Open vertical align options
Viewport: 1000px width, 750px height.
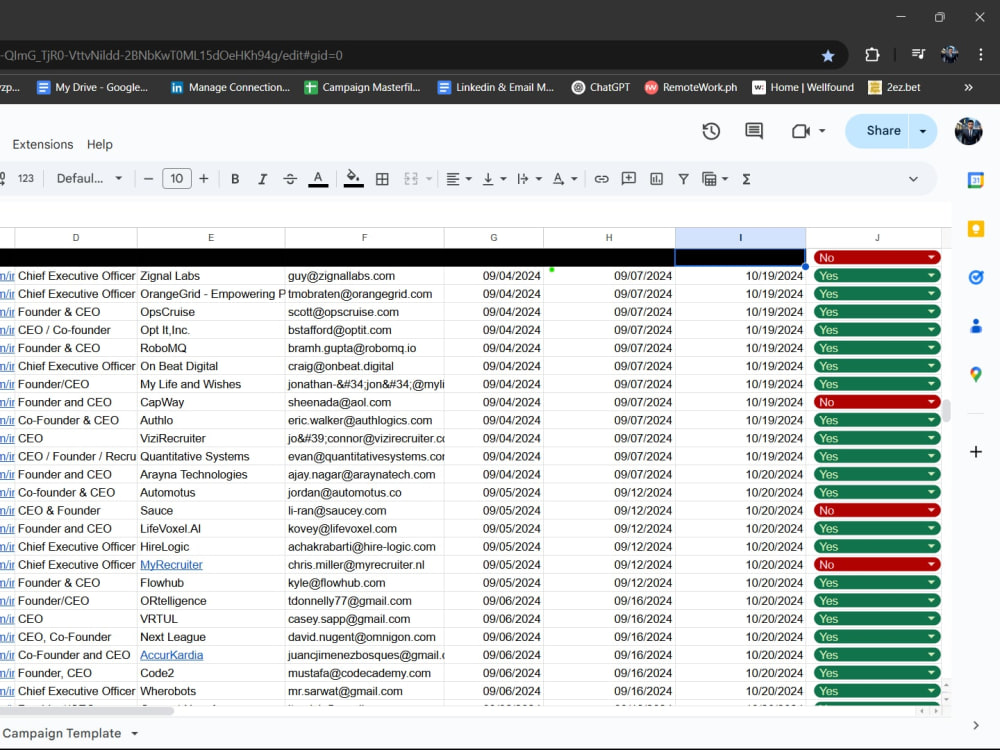(494, 179)
